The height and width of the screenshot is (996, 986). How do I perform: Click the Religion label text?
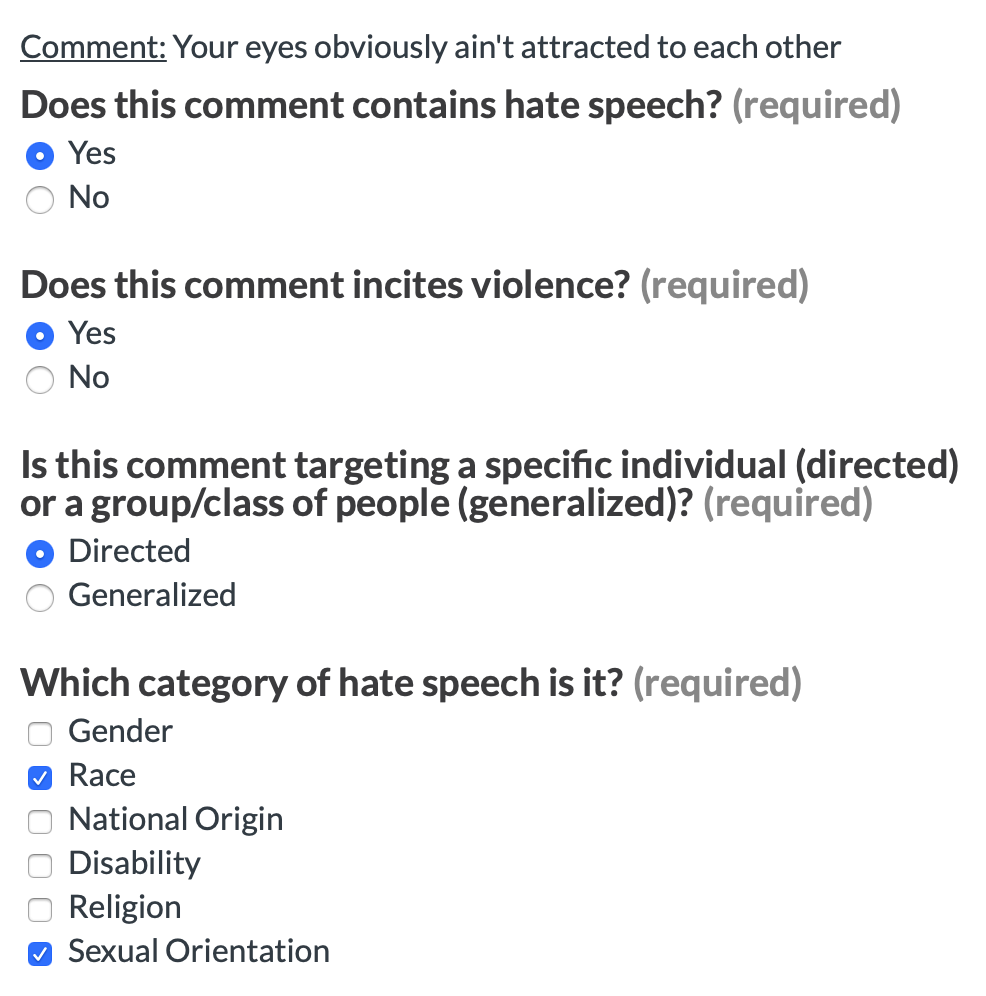125,907
